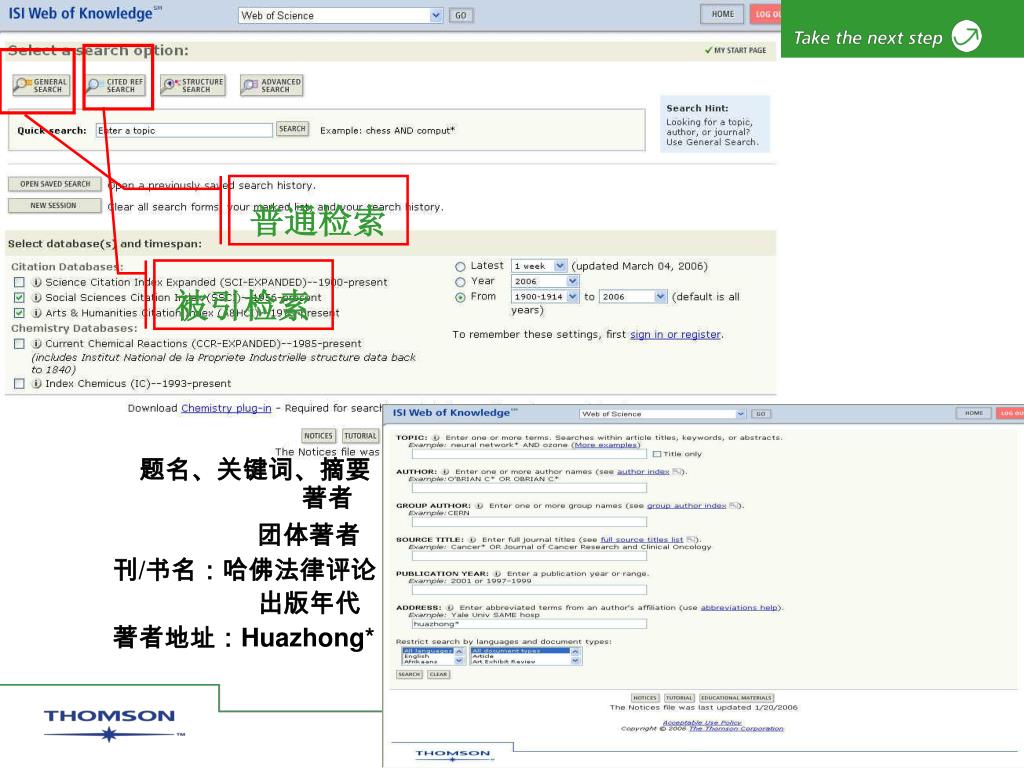Image resolution: width=1024 pixels, height=768 pixels.
Task: Open the abbreviations help link
Action: 739,607
